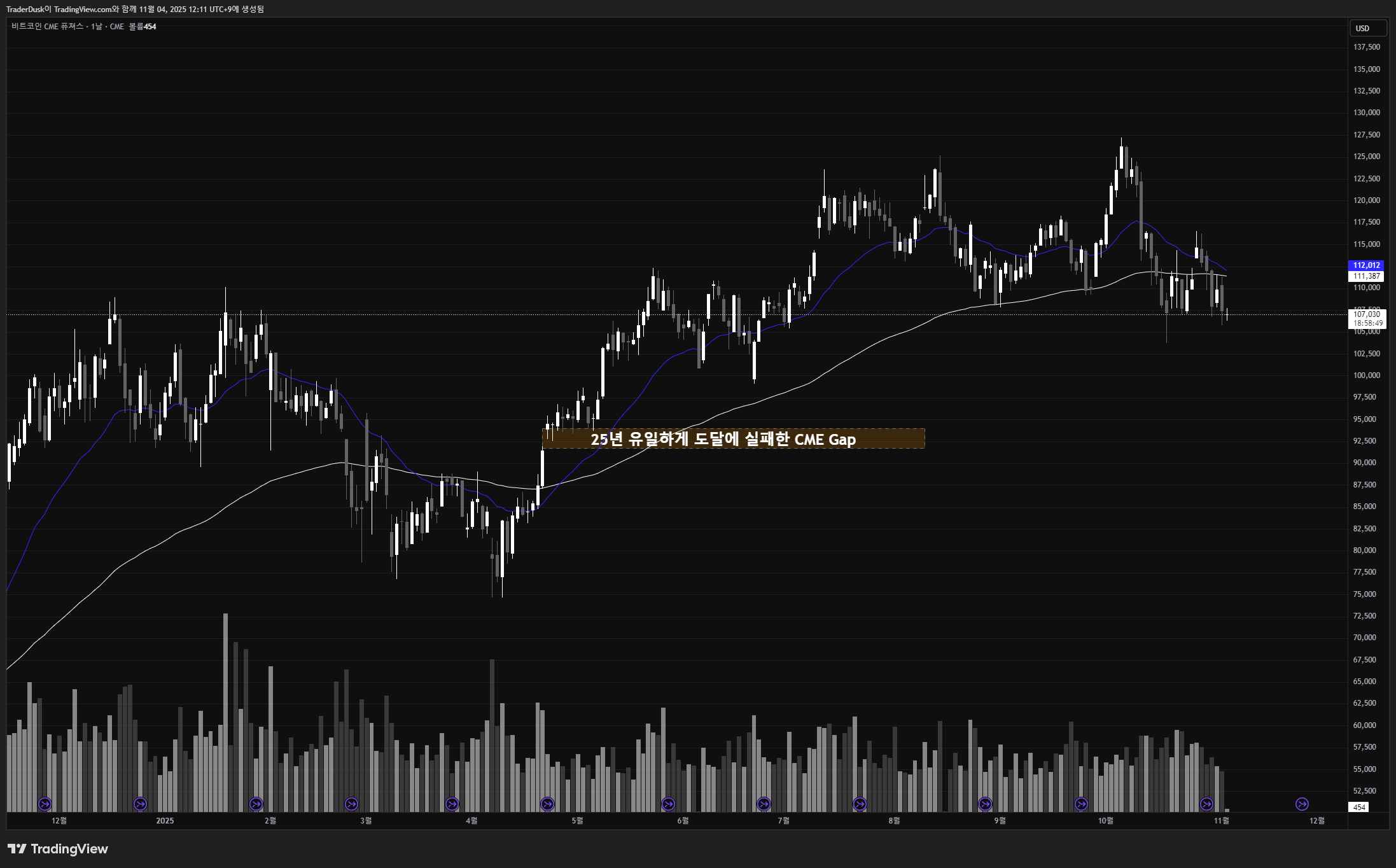This screenshot has height=868, width=1396.
Task: Click the contract roll marker just before the 10월 label
Action: coord(1081,804)
